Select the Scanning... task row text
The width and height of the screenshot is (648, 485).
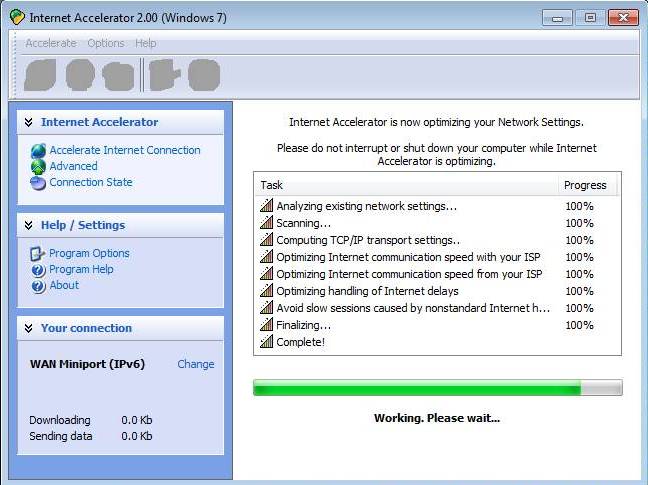[x=303, y=223]
